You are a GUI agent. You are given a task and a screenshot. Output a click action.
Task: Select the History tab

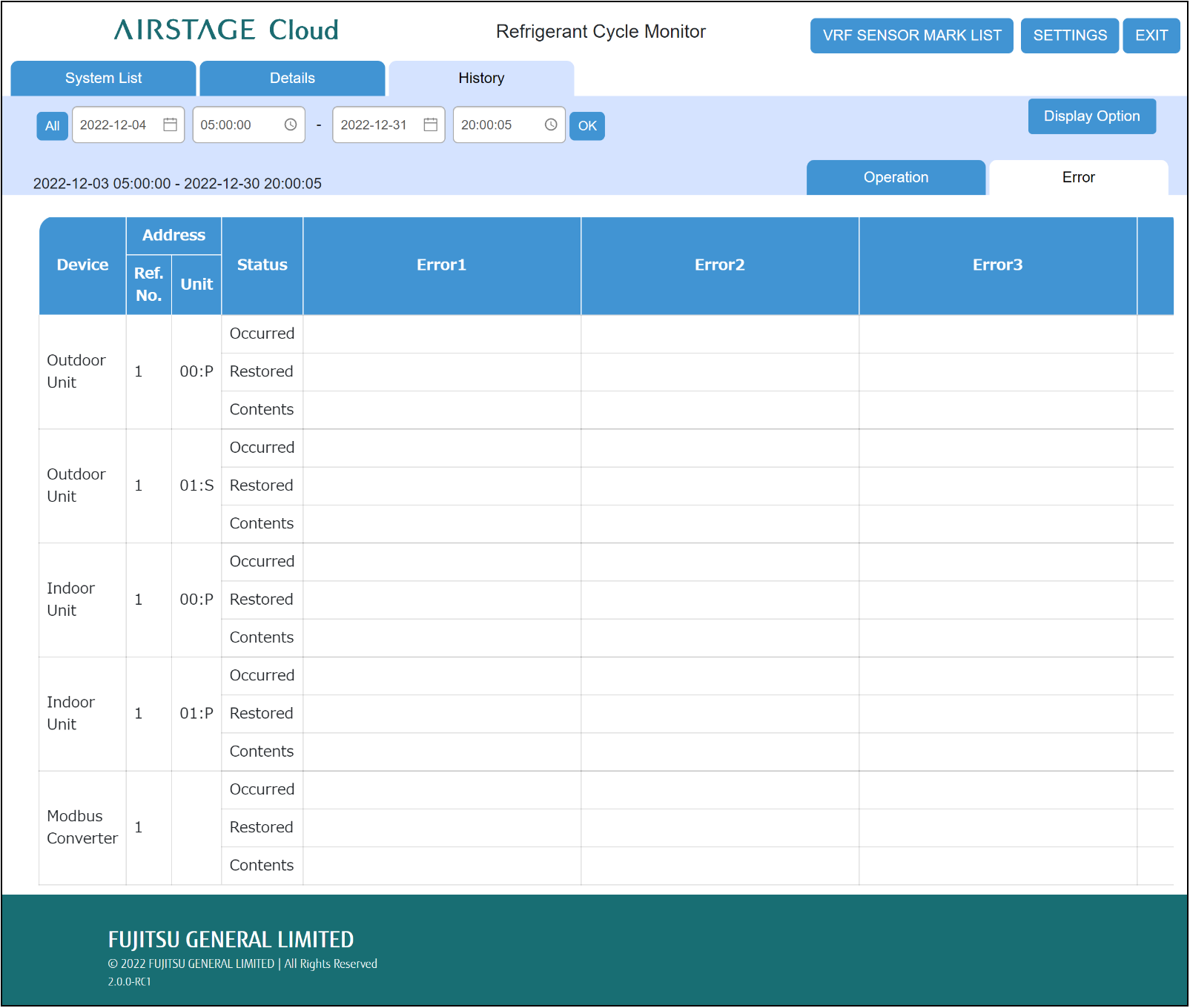point(481,79)
